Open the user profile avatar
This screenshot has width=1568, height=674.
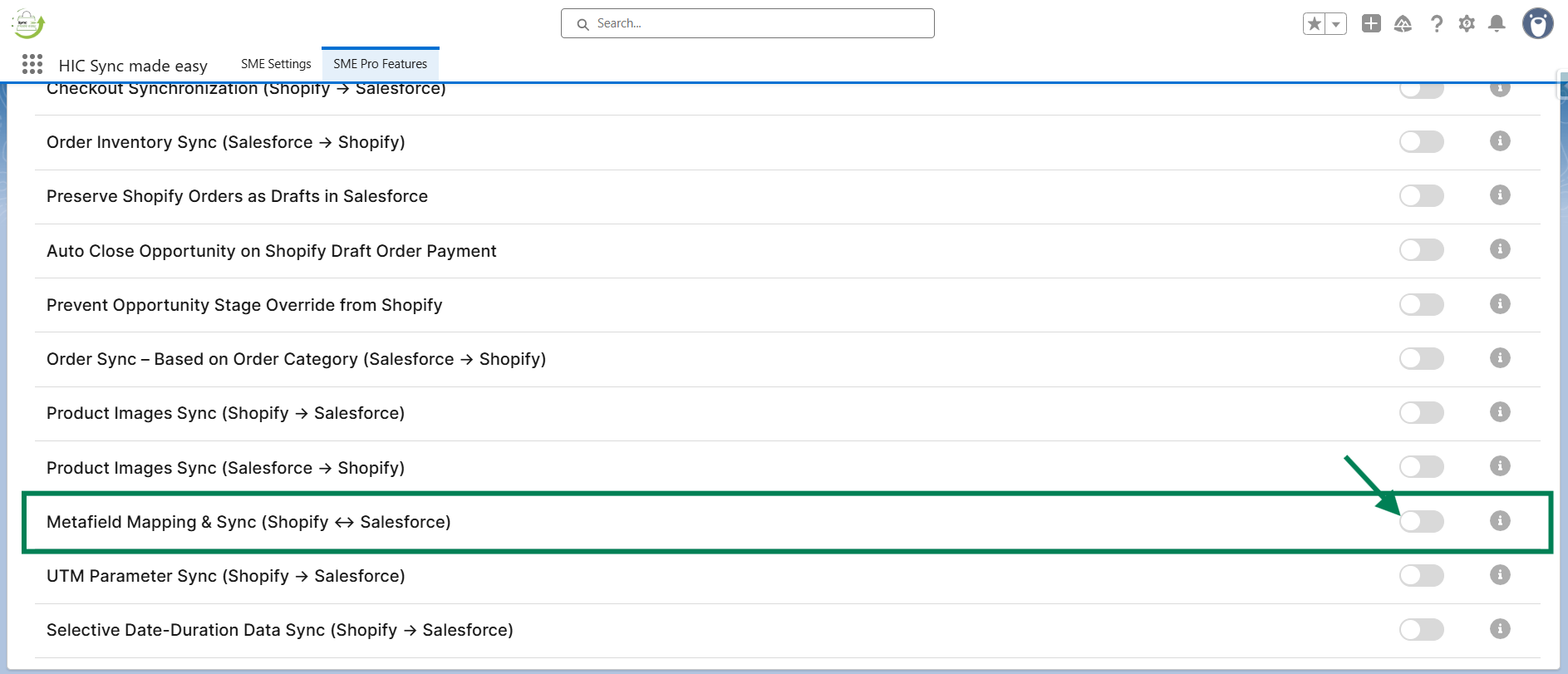1537,23
